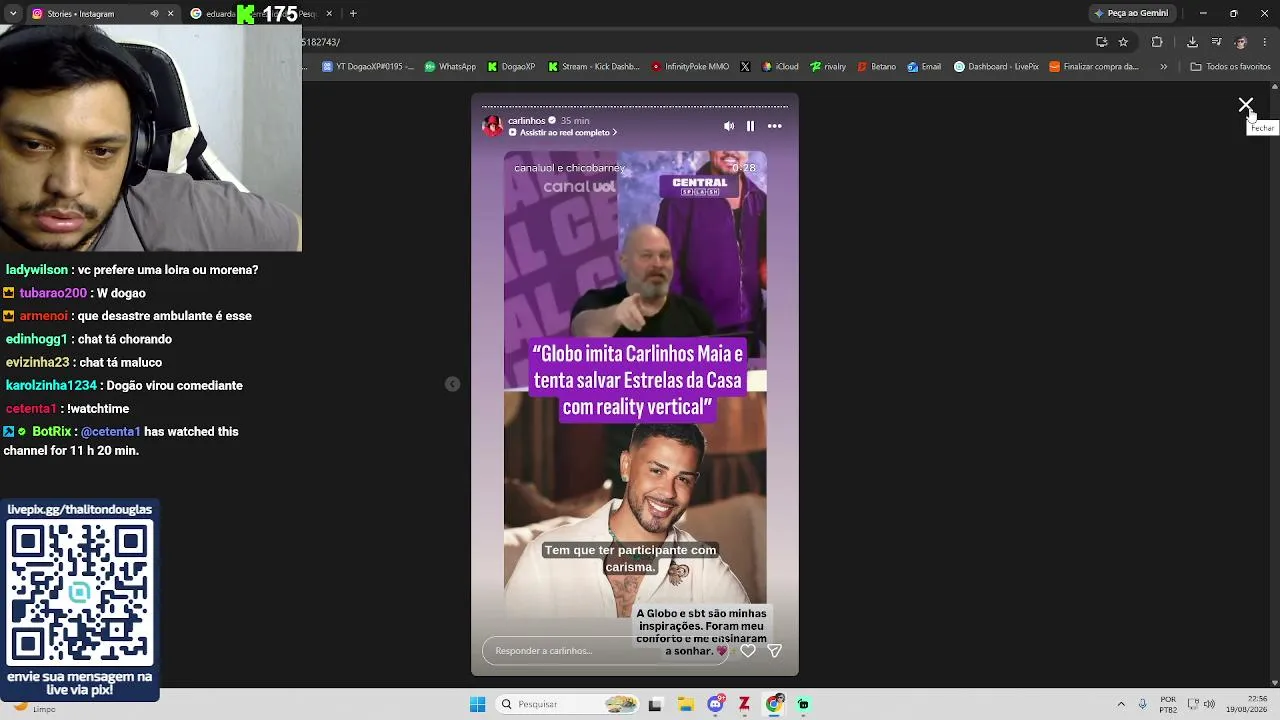Mute audio on the Instagram tab
The height and width of the screenshot is (720, 1280).
point(154,14)
